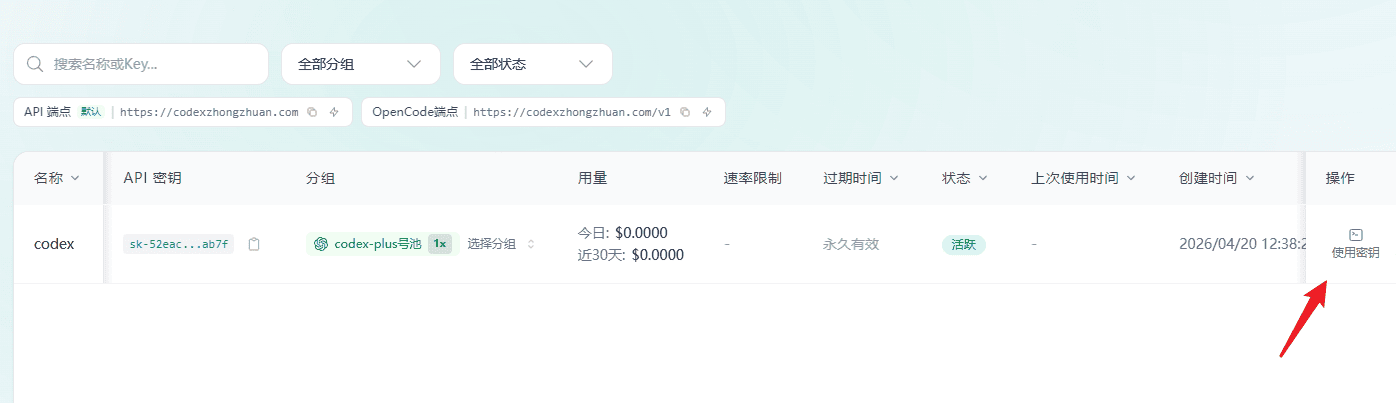This screenshot has height=403, width=1396.
Task: Click the creation time 2026/04/20 12:38
Action: click(1241, 244)
